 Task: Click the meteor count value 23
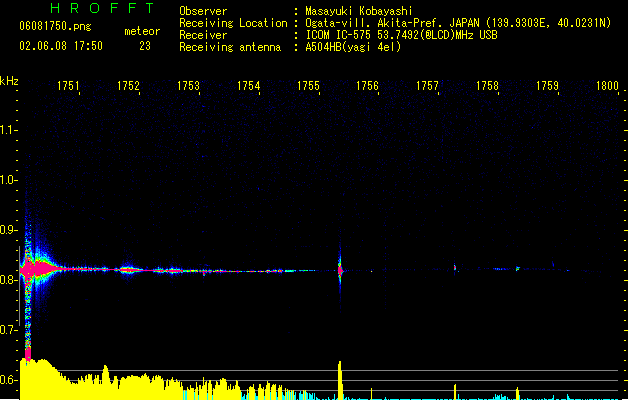(145, 46)
